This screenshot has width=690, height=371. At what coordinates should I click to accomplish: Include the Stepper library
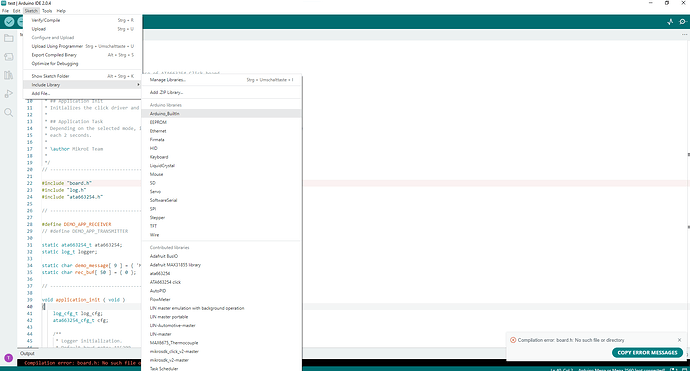(x=222, y=217)
